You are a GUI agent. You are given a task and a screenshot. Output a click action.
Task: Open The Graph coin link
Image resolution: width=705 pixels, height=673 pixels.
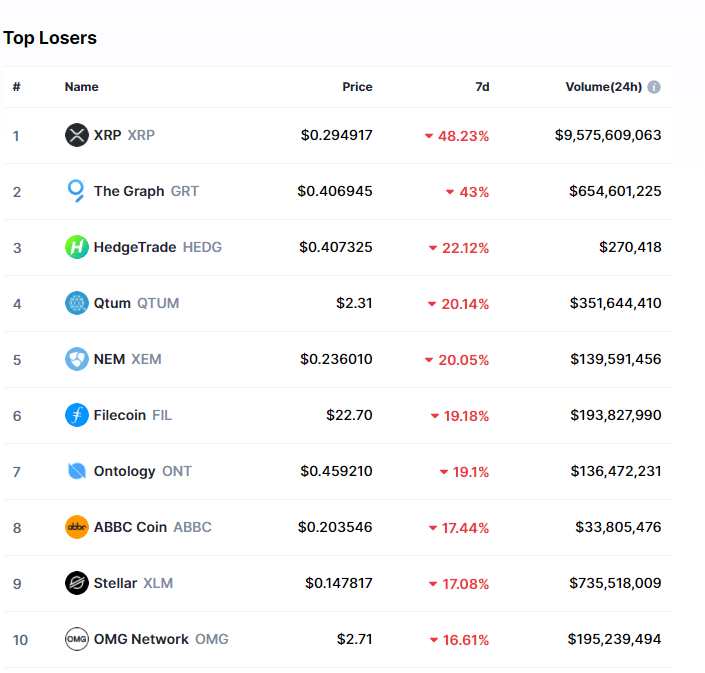(129, 191)
